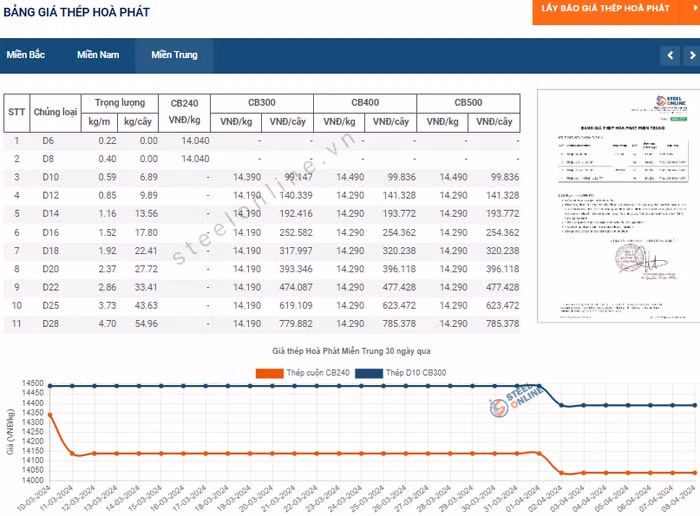
Task: Click value 192.416 in D14 row
Action: pos(296,214)
